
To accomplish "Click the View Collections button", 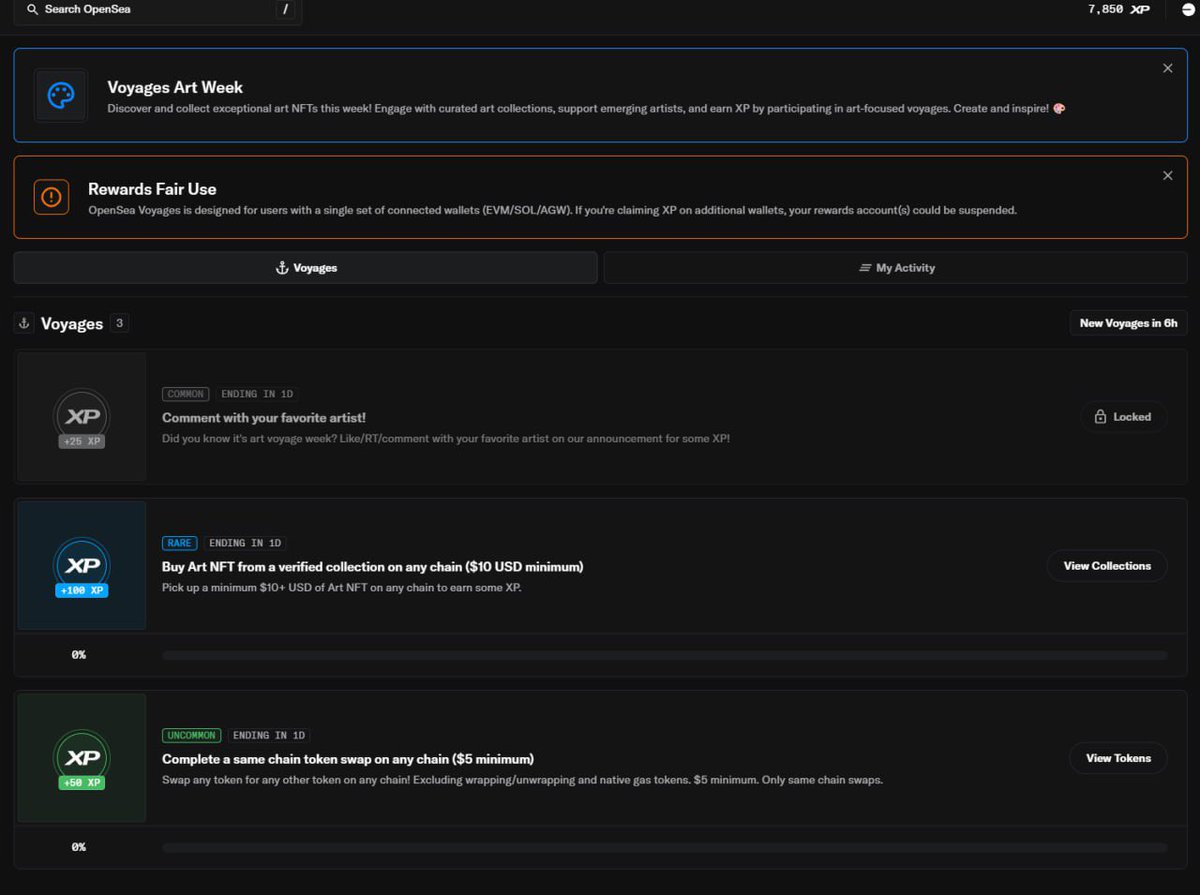I will [1107, 566].
